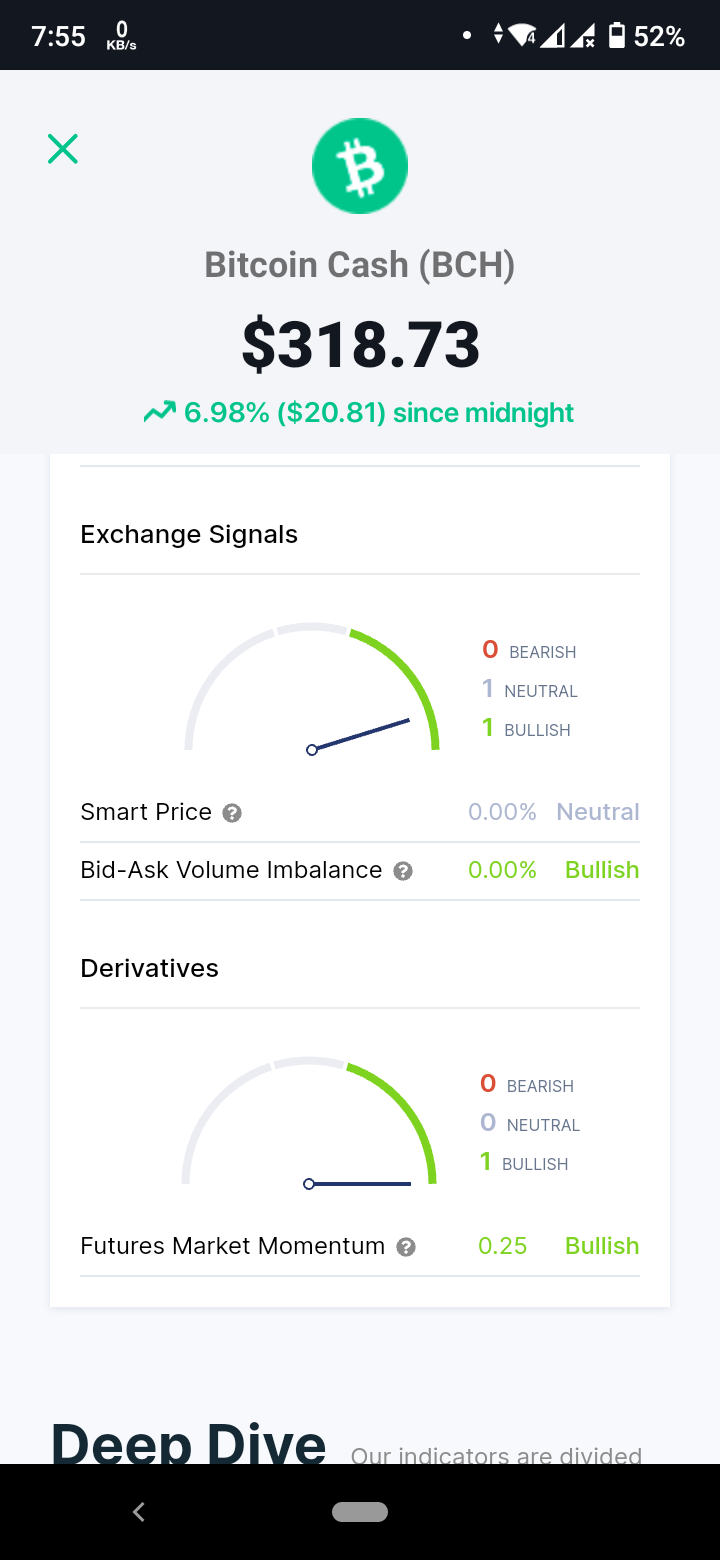Open the Smart Price row

pos(360,812)
